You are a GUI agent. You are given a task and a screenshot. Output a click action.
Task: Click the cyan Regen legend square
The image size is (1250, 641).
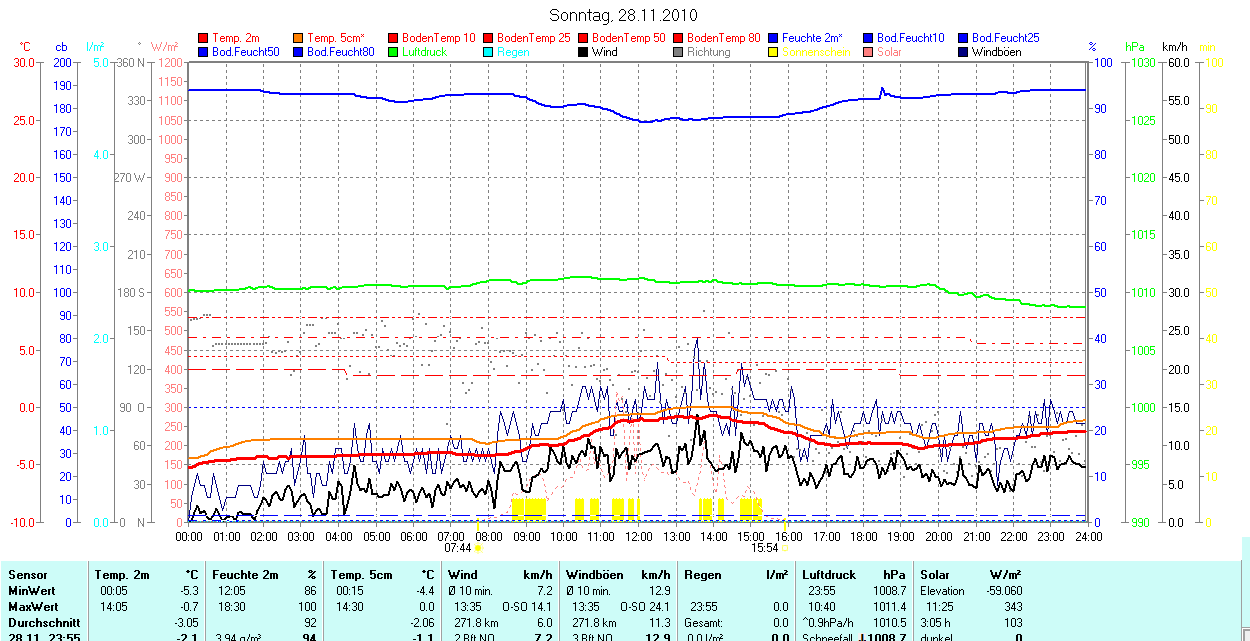tap(489, 52)
